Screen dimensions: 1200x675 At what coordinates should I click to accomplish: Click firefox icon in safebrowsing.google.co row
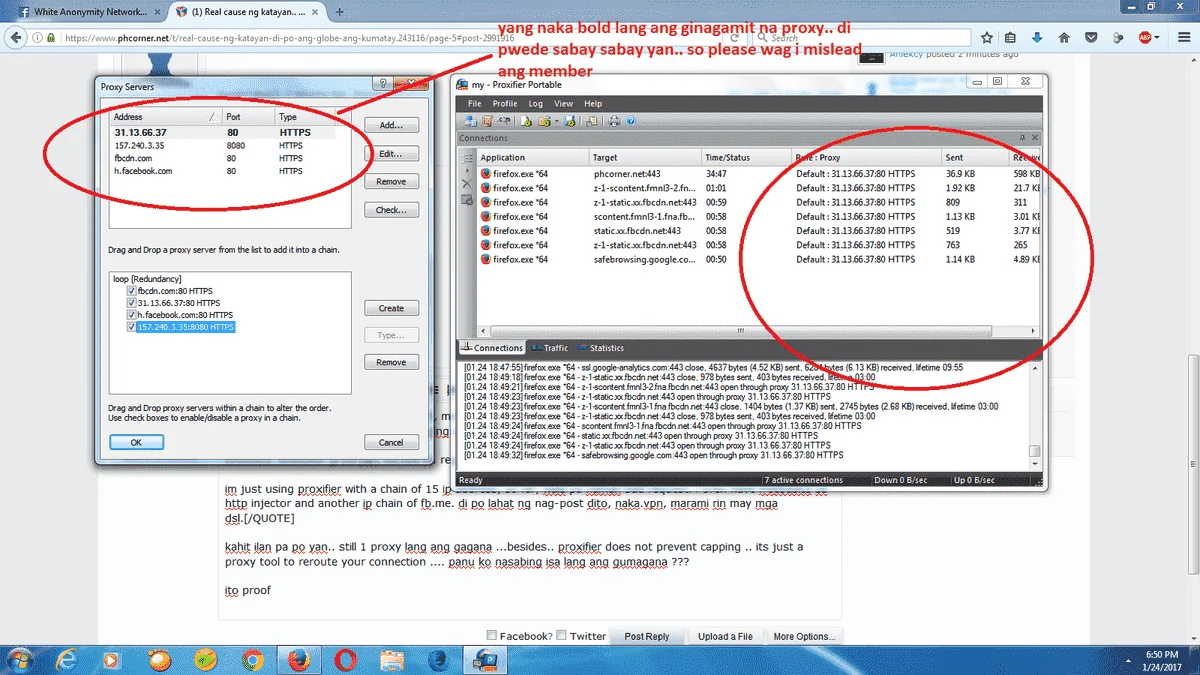486,259
